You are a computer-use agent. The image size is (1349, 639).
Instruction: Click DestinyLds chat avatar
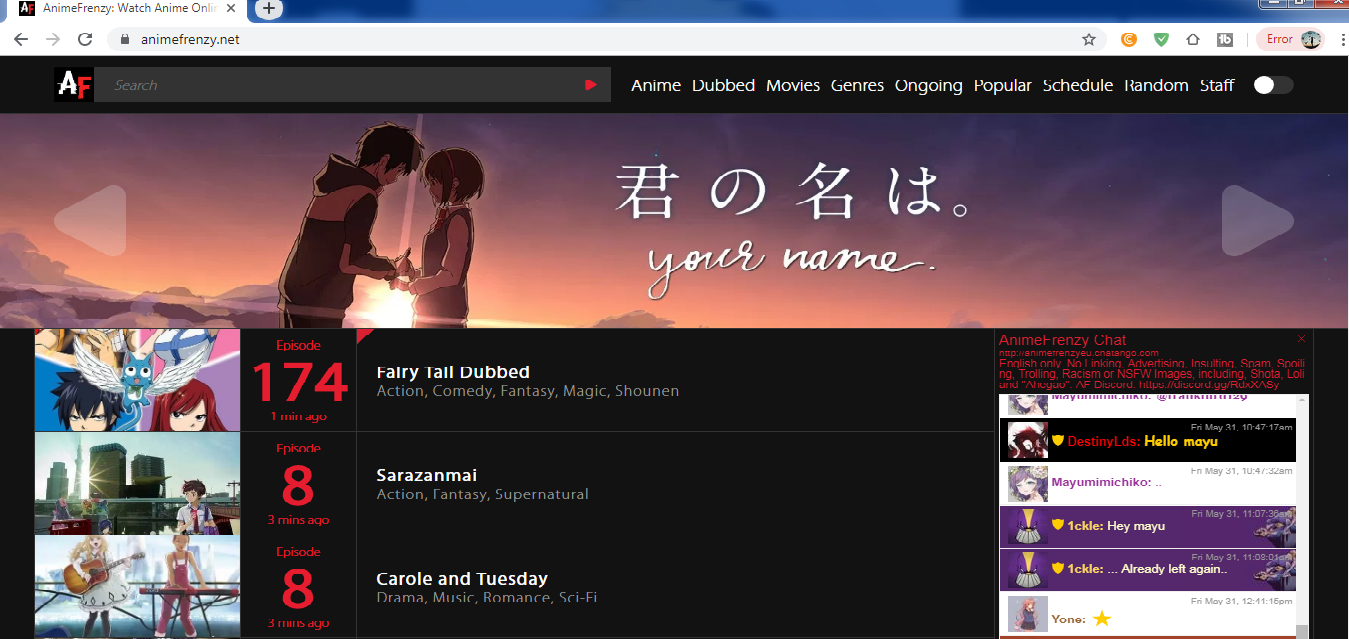[1027, 440]
